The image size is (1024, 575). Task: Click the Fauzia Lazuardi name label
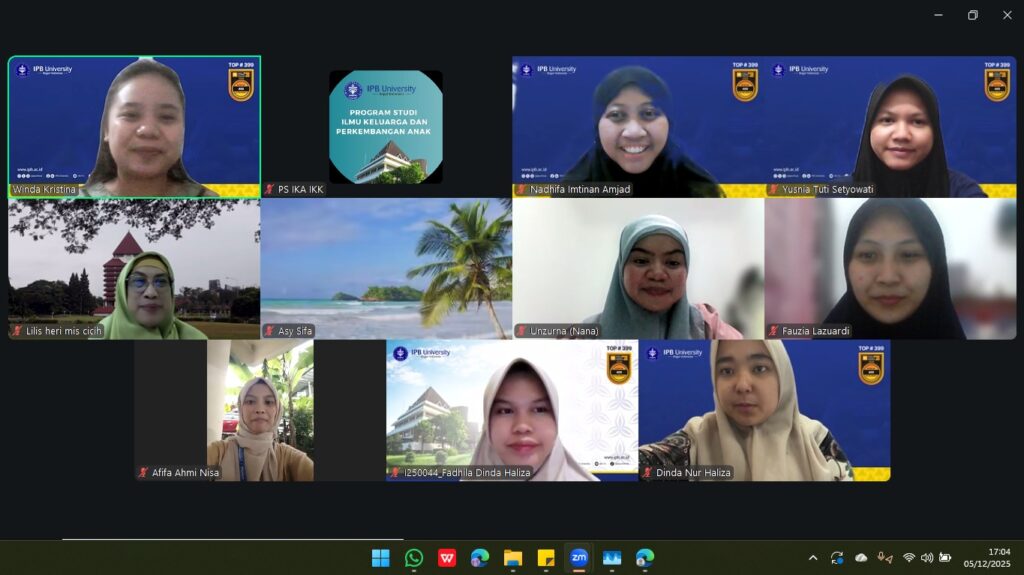pos(816,331)
